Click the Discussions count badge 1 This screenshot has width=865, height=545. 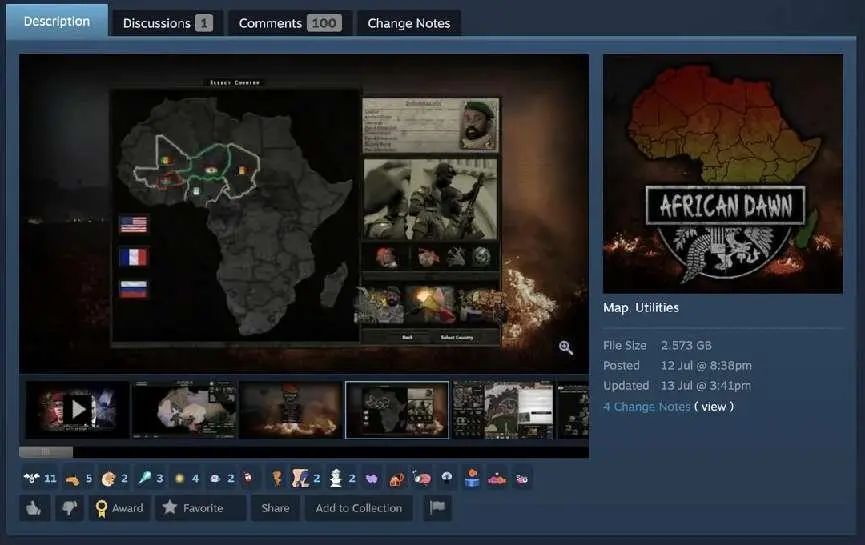coord(204,23)
